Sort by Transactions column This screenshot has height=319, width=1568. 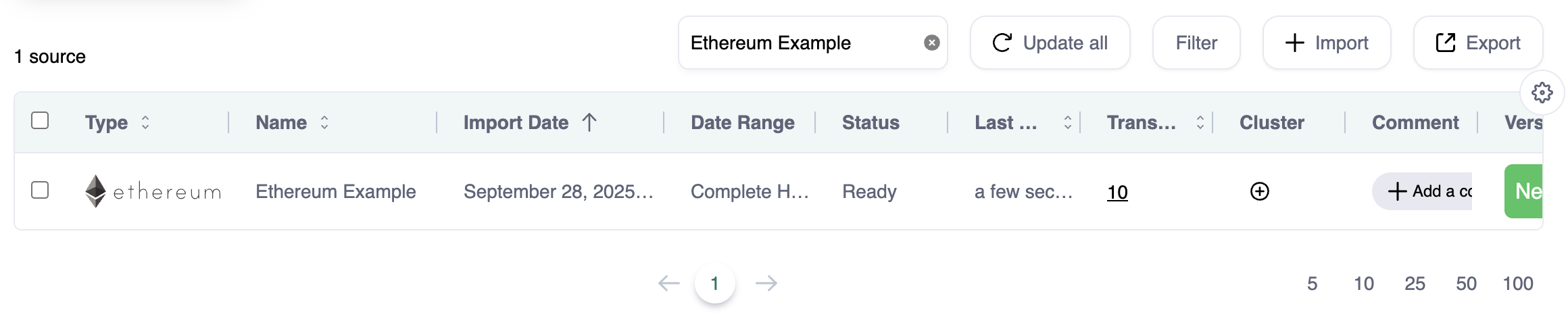point(1200,122)
